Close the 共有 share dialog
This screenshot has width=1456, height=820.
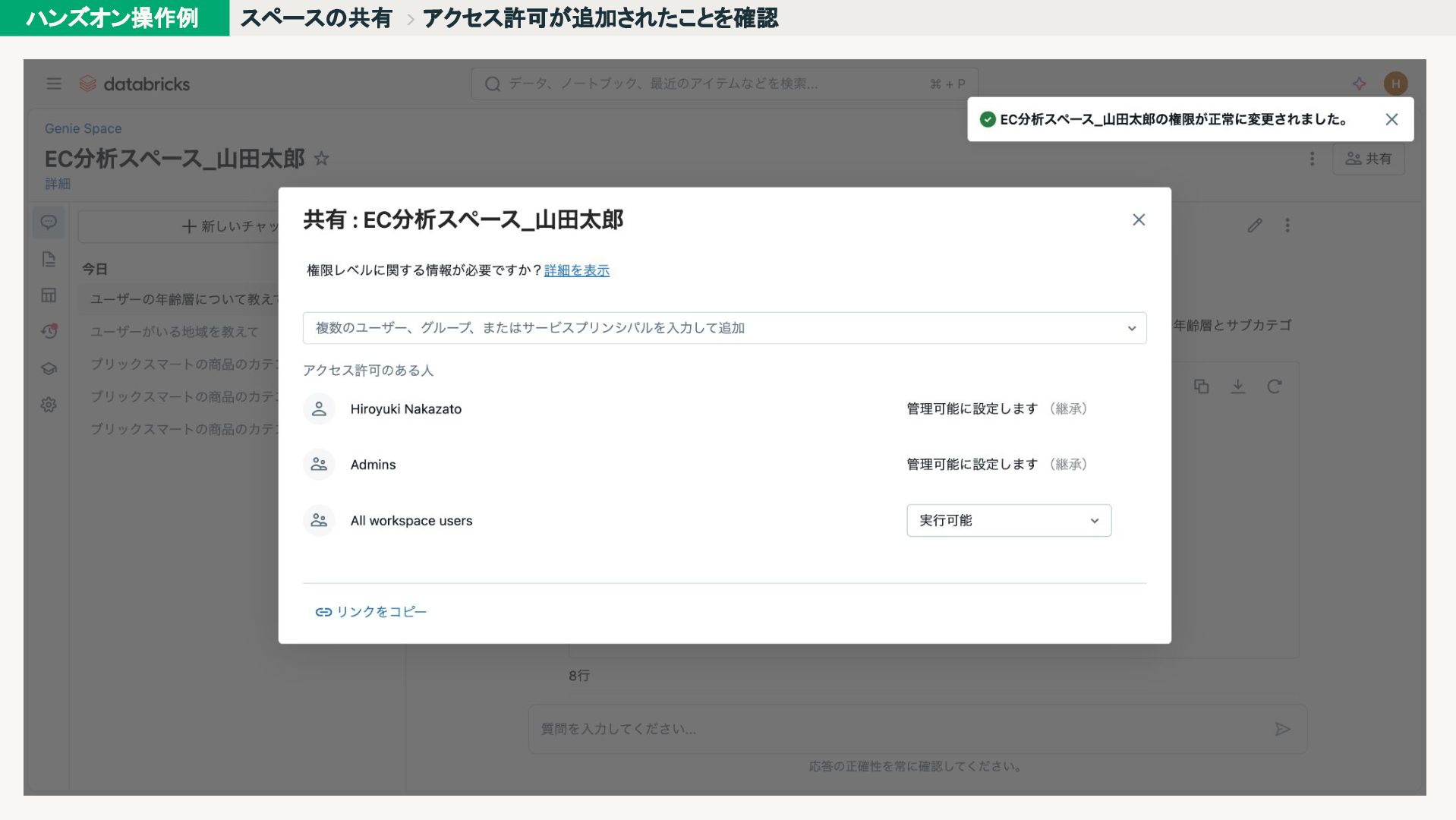(x=1139, y=219)
